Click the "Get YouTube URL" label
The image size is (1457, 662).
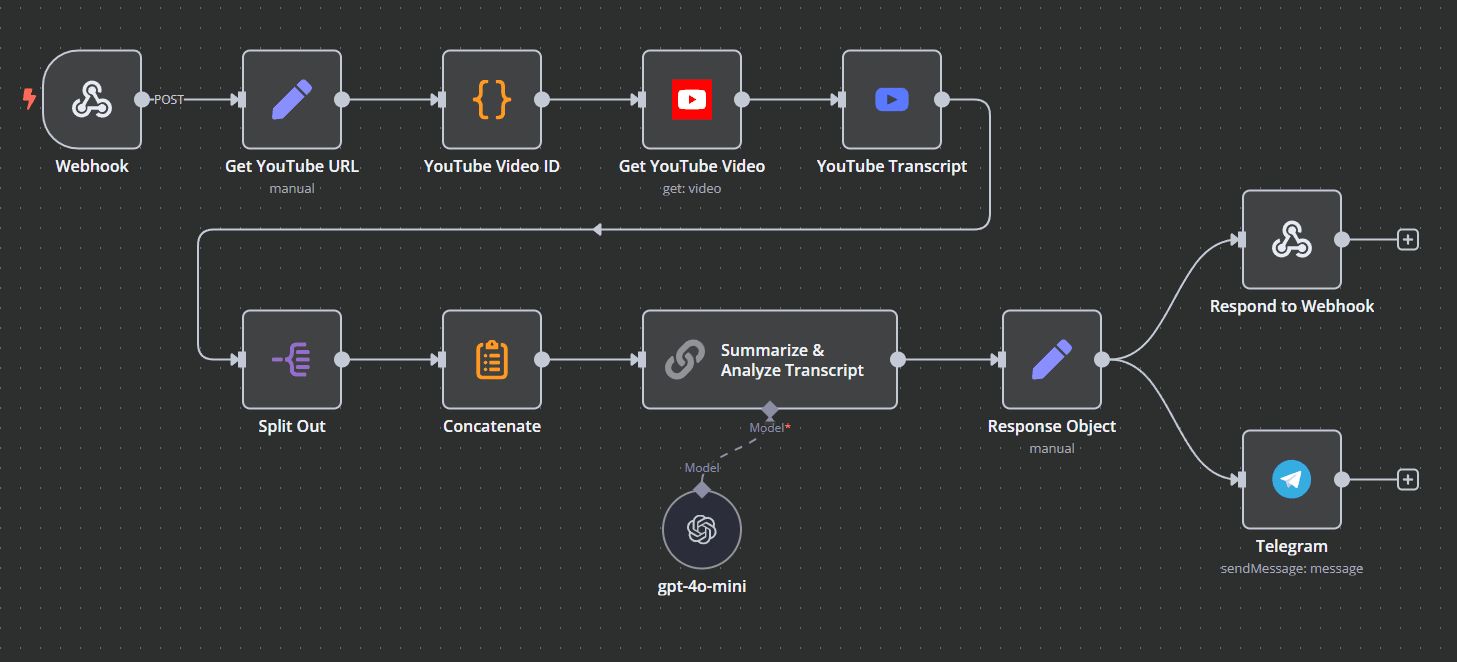(x=292, y=166)
